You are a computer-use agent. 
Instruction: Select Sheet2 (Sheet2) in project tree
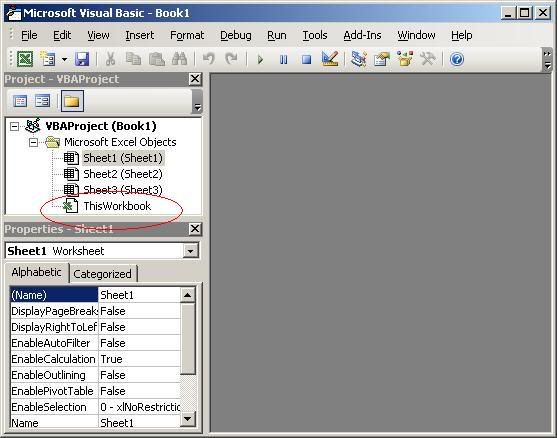pos(123,174)
